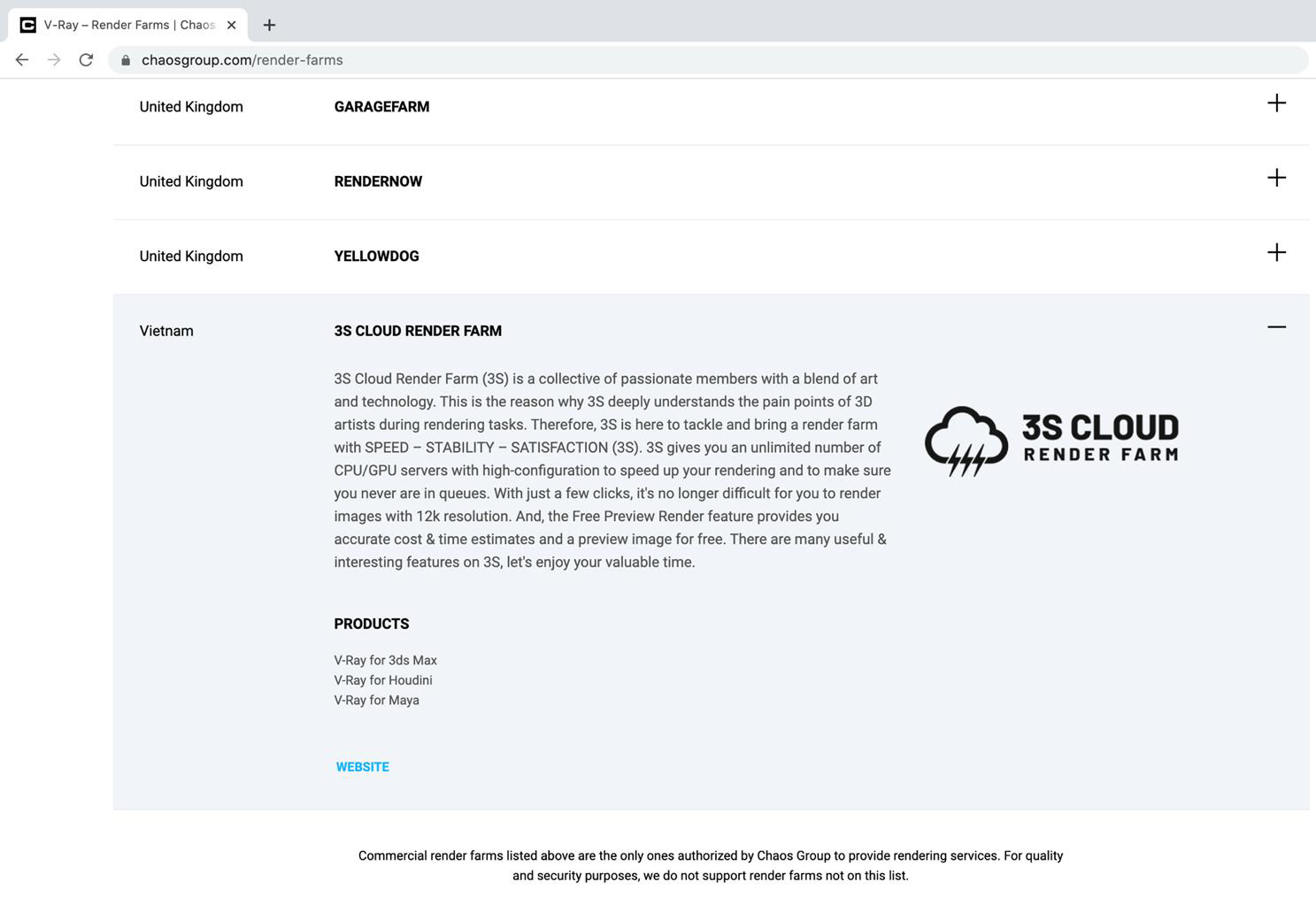Click V-Ray for Maya product
Viewport: 1316px width, 897px height.
click(377, 700)
